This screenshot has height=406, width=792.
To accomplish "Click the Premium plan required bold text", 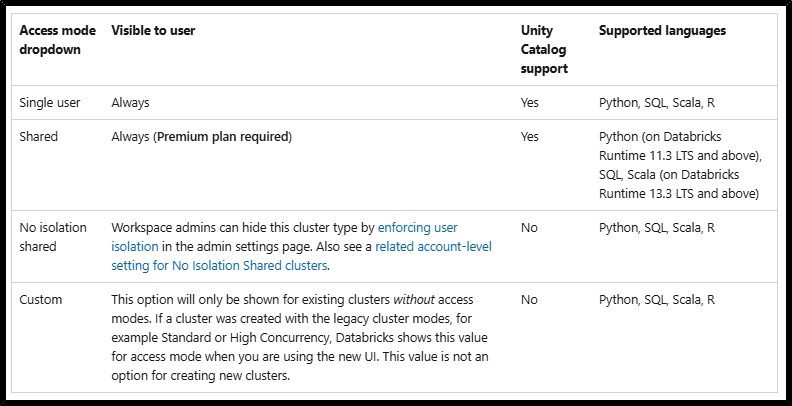I will (x=222, y=136).
